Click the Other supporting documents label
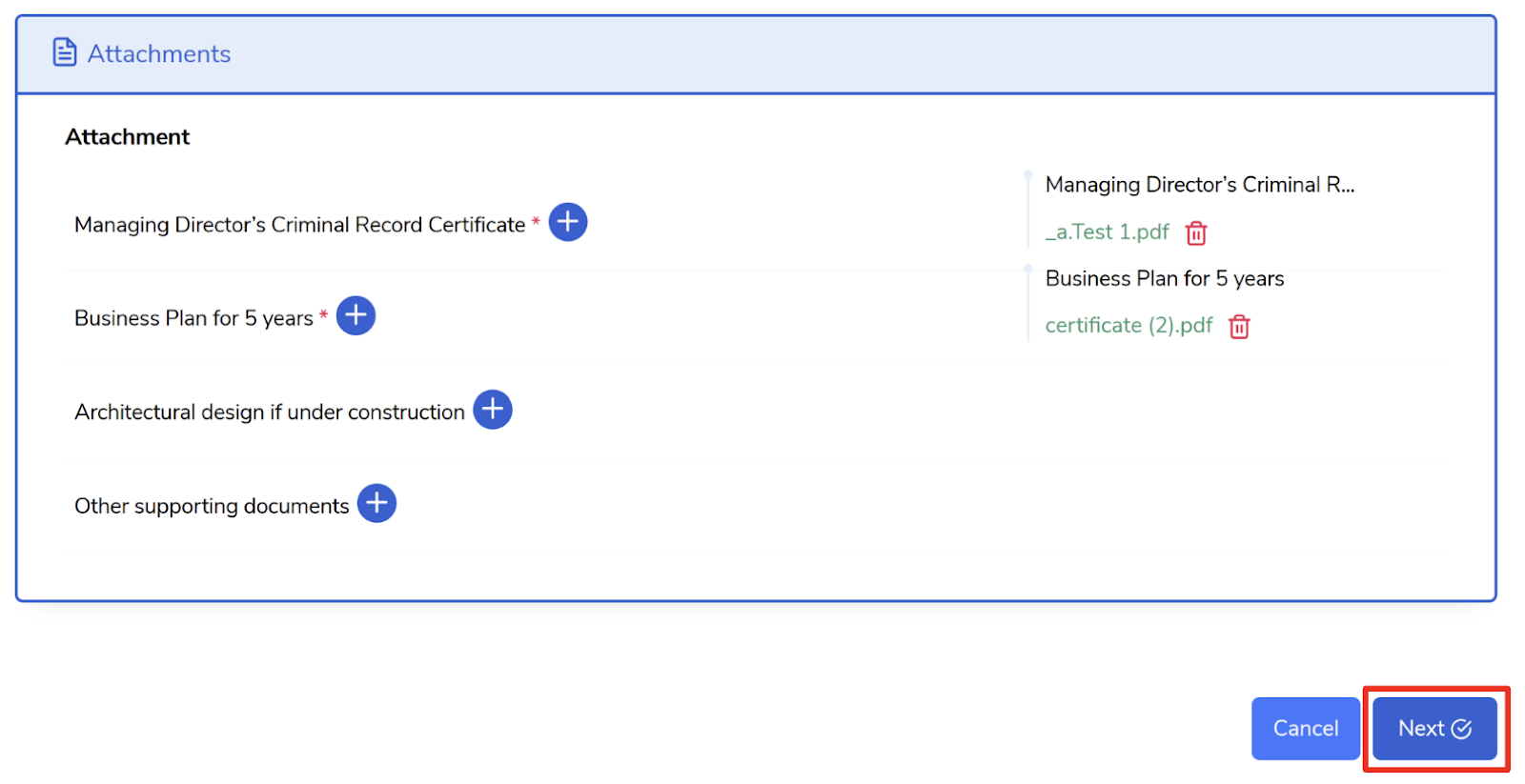 point(212,506)
